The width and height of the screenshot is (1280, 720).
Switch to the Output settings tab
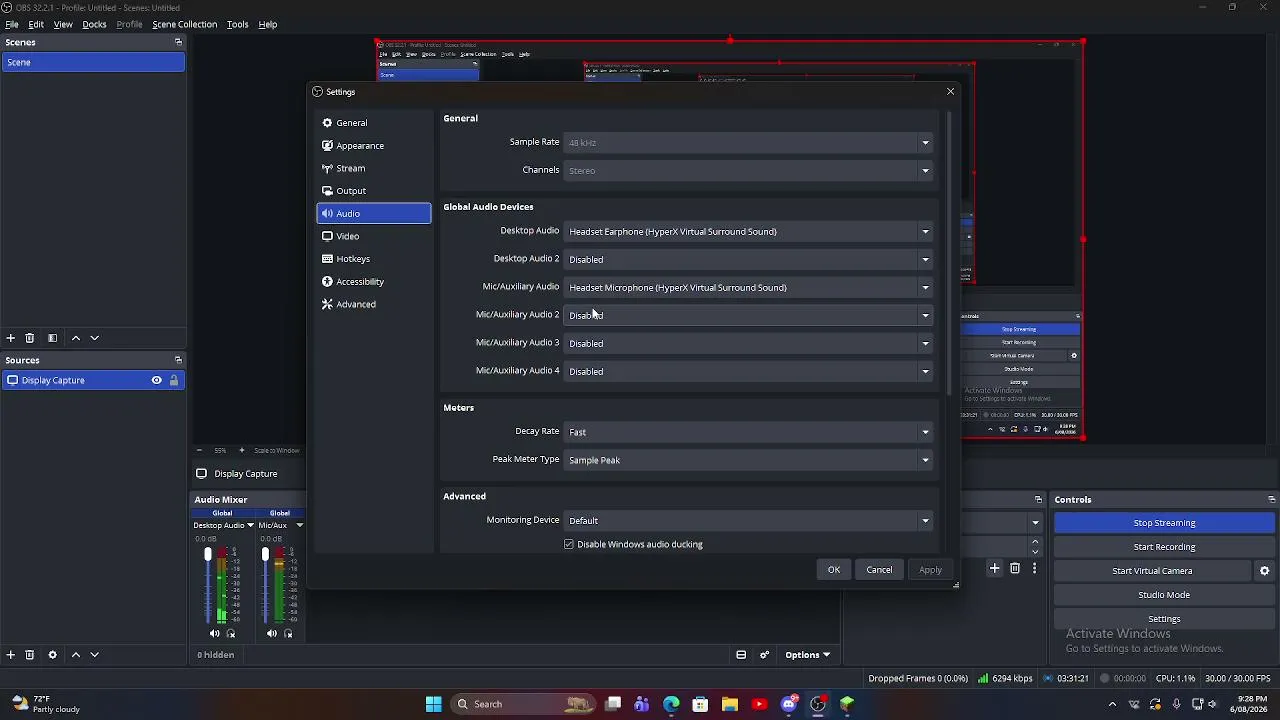pos(374,191)
